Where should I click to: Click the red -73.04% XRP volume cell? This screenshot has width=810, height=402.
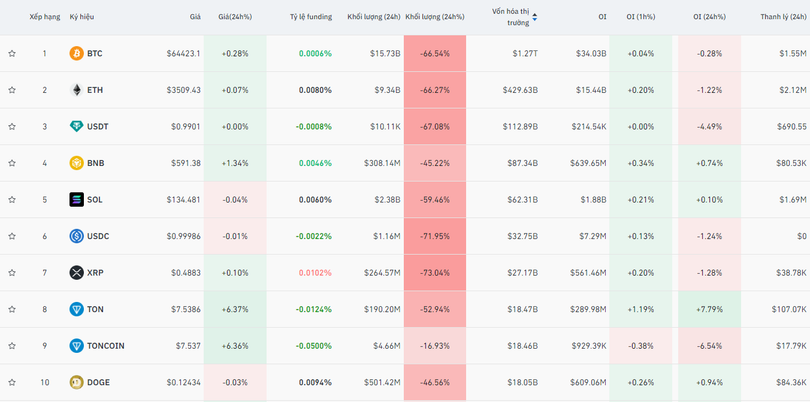pyautogui.click(x=435, y=273)
